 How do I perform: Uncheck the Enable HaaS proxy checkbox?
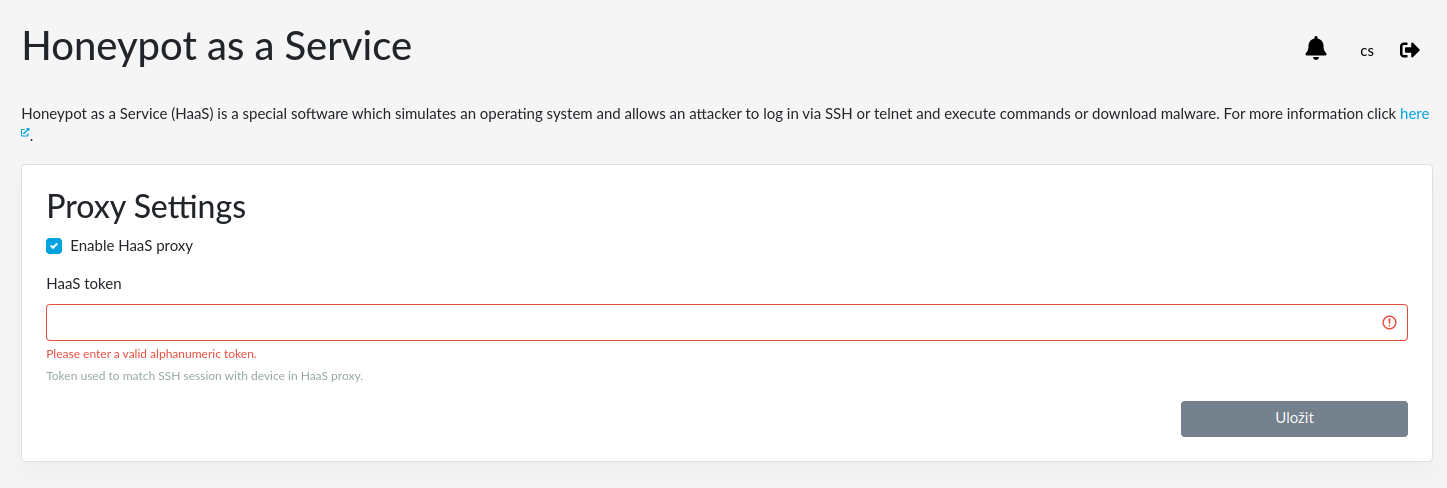[54, 246]
